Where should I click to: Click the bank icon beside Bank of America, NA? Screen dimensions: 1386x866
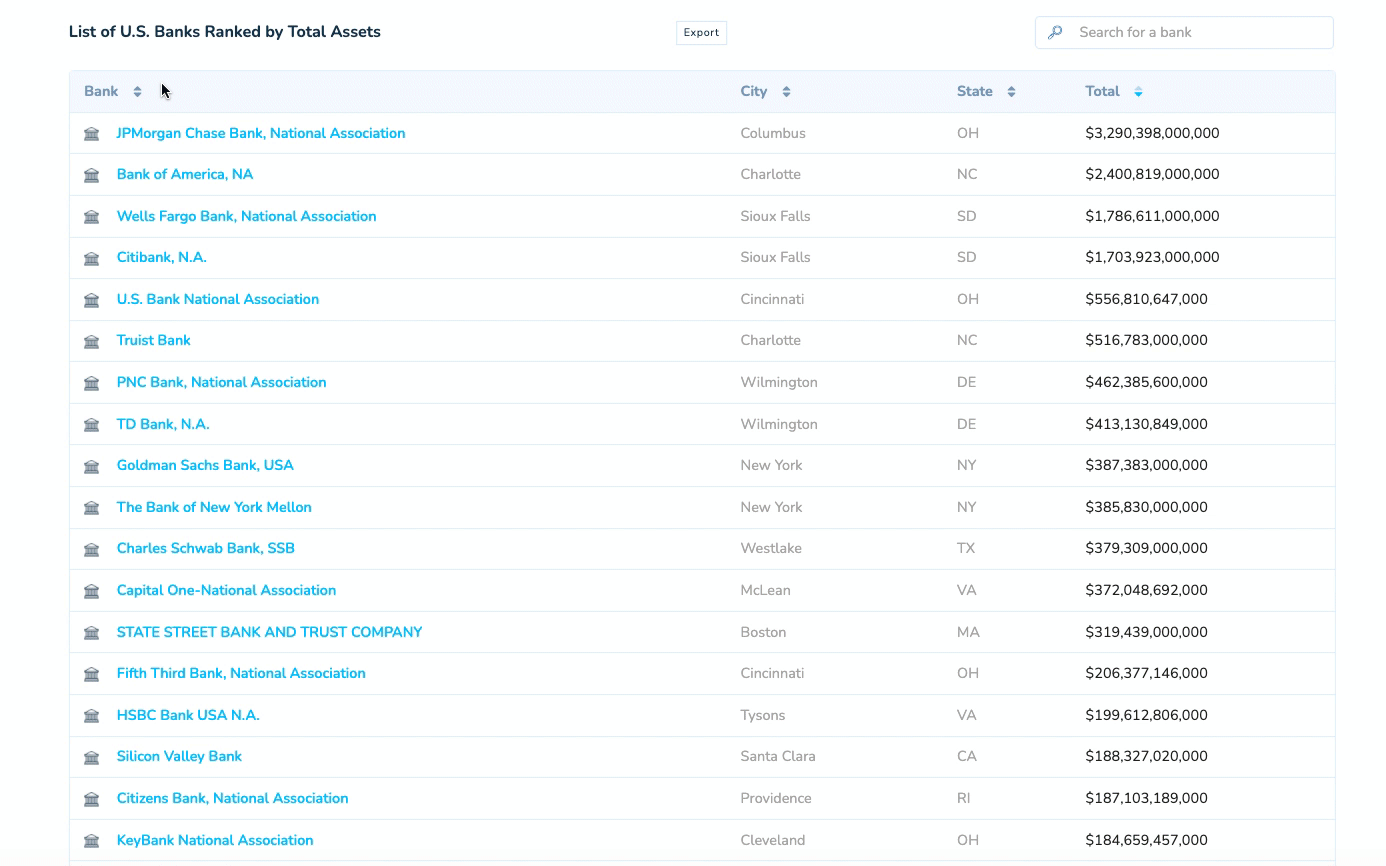(x=92, y=175)
